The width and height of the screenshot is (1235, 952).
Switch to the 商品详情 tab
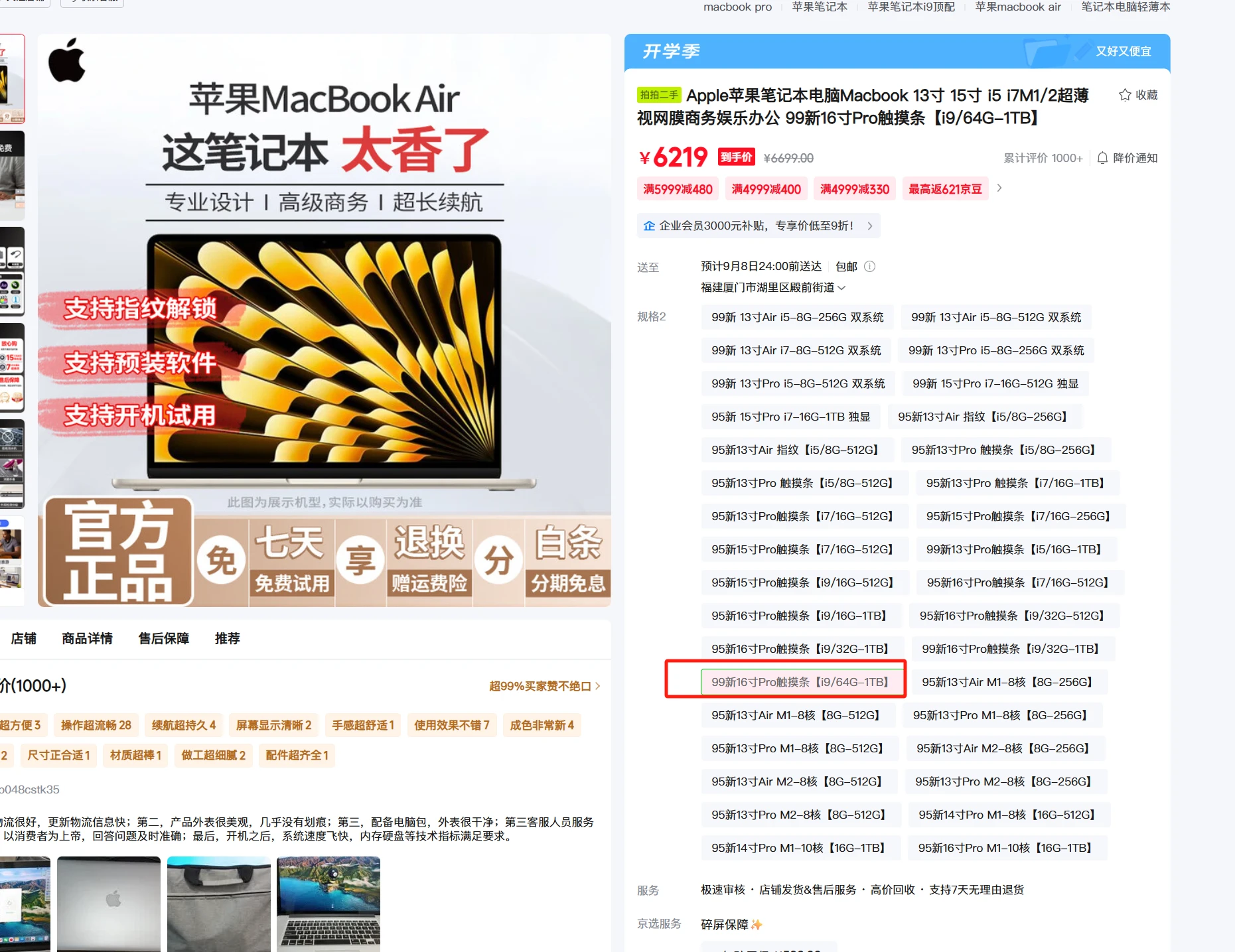tap(87, 638)
